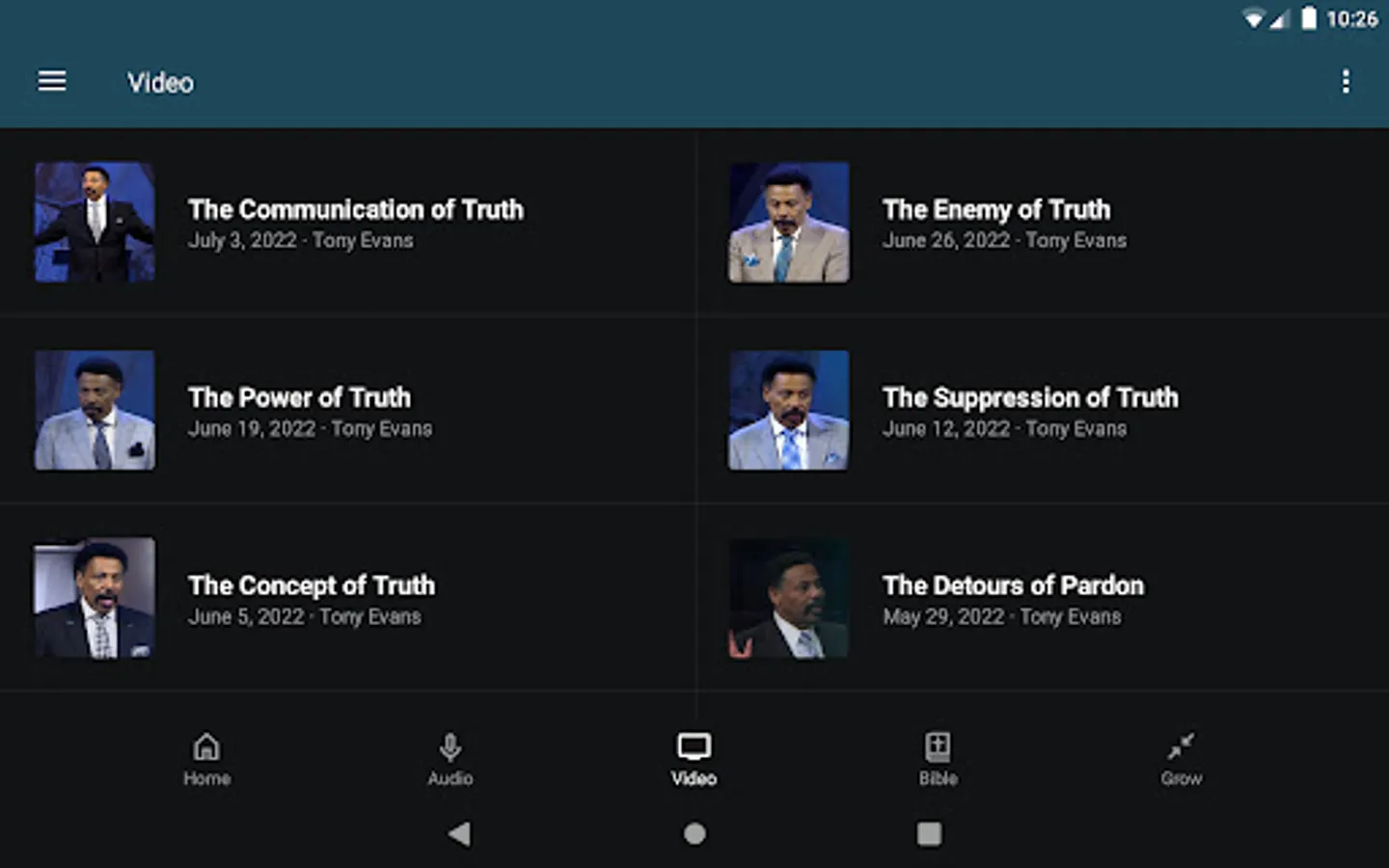1389x868 pixels.
Task: Open the hamburger navigation menu
Action: click(52, 81)
